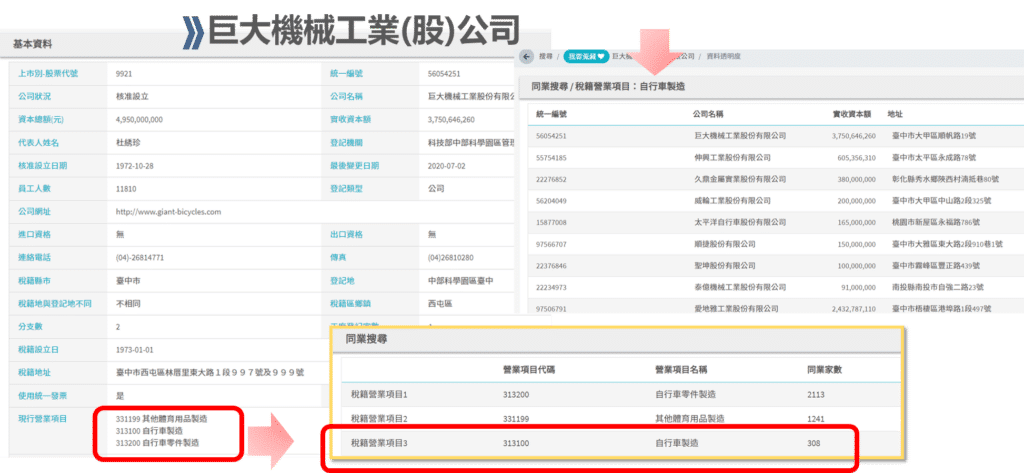
Task: Open the 資料透明度 breadcrumb item
Action: [725, 58]
